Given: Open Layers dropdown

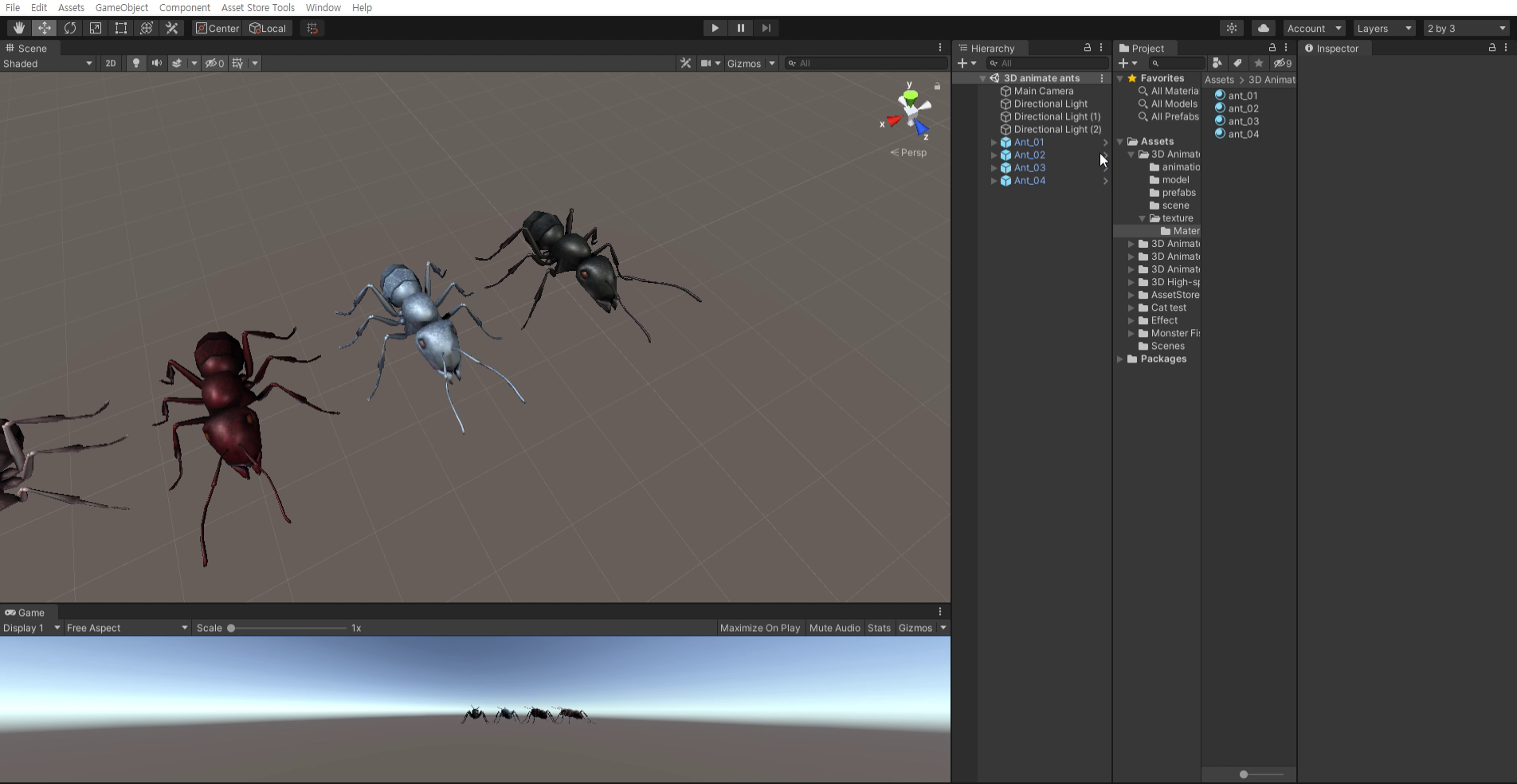Looking at the screenshot, I should pos(1384,28).
